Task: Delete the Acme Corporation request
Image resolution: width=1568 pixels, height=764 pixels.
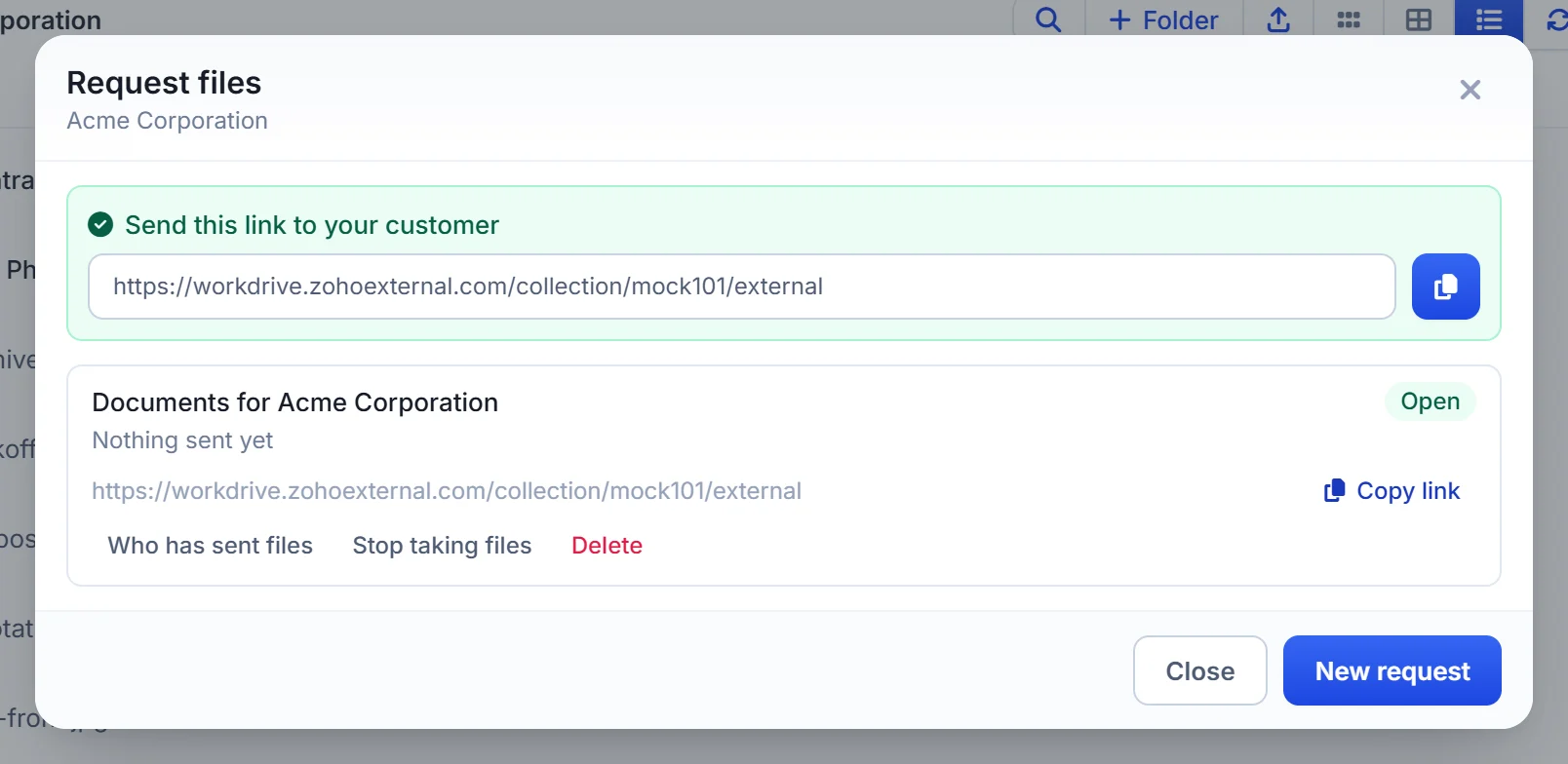Action: pos(607,546)
